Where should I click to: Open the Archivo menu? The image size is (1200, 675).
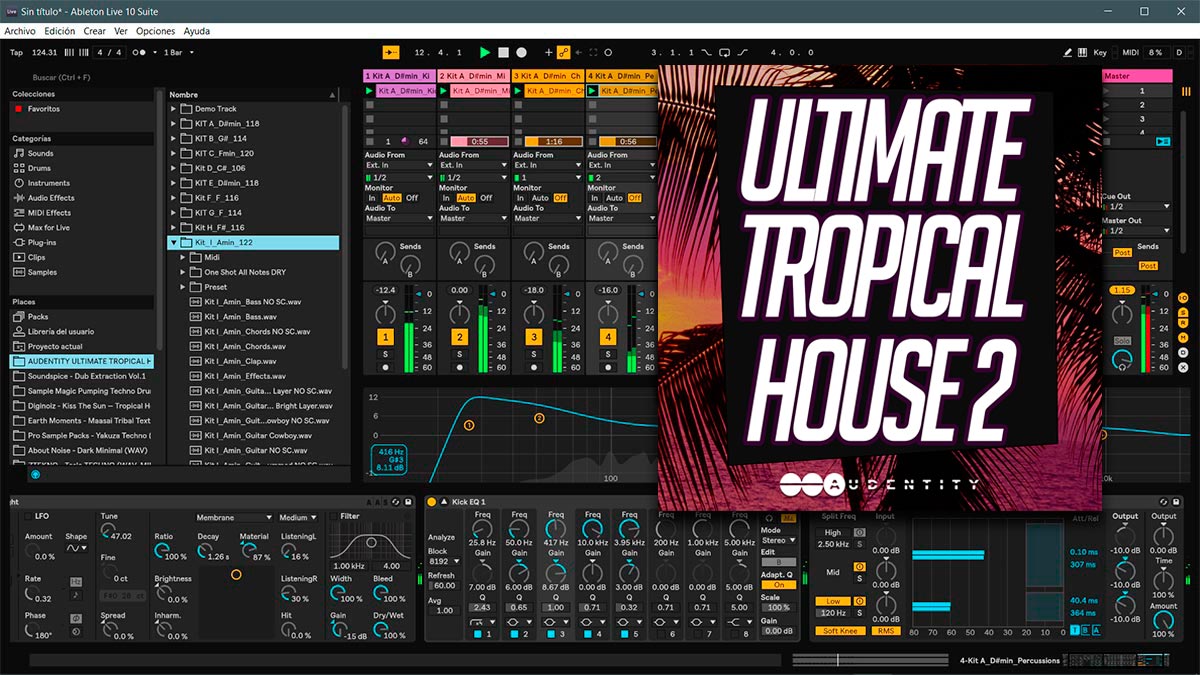click(20, 31)
